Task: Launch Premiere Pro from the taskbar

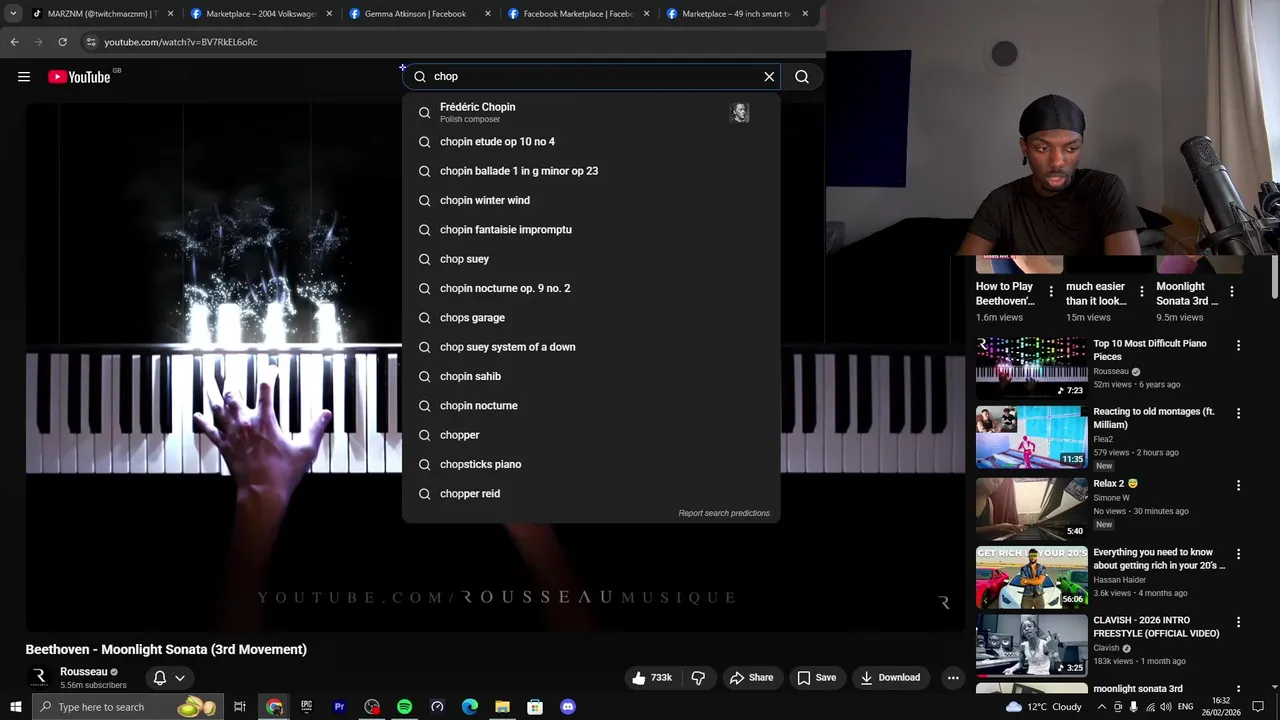Action: 339,707
